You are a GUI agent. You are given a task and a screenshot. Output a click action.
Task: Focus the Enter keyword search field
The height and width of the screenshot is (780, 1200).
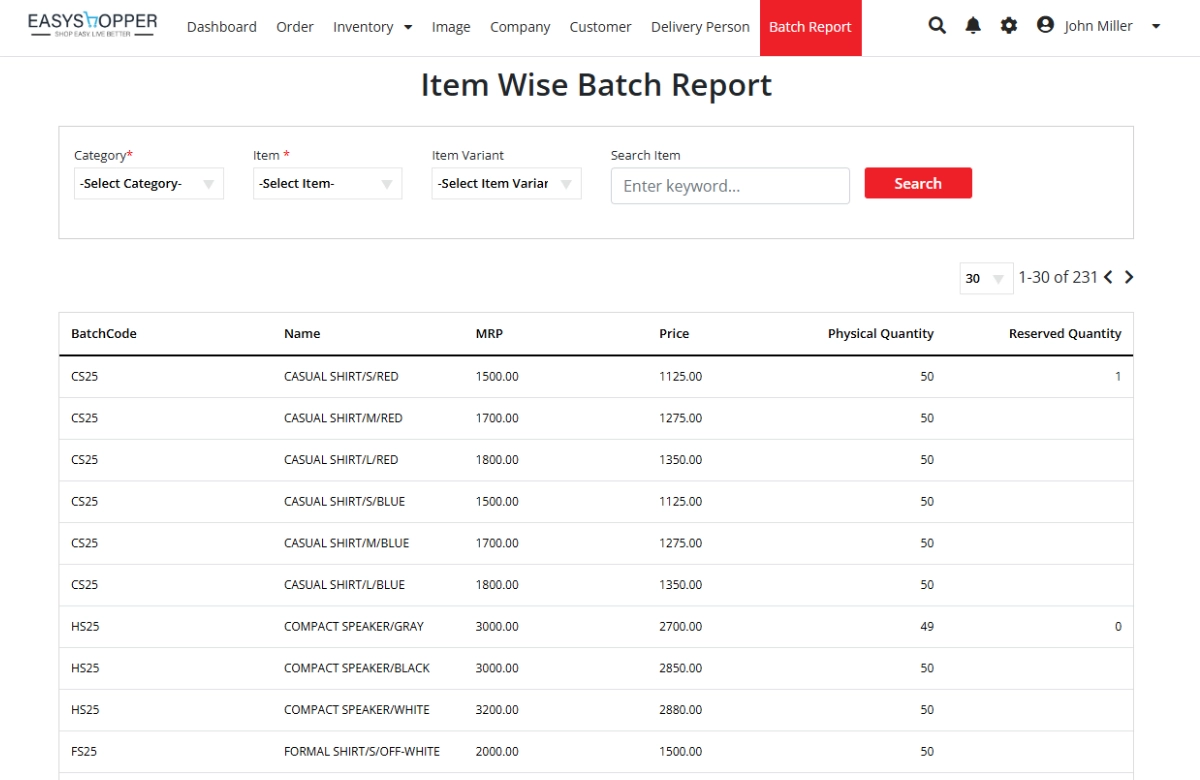(x=730, y=186)
